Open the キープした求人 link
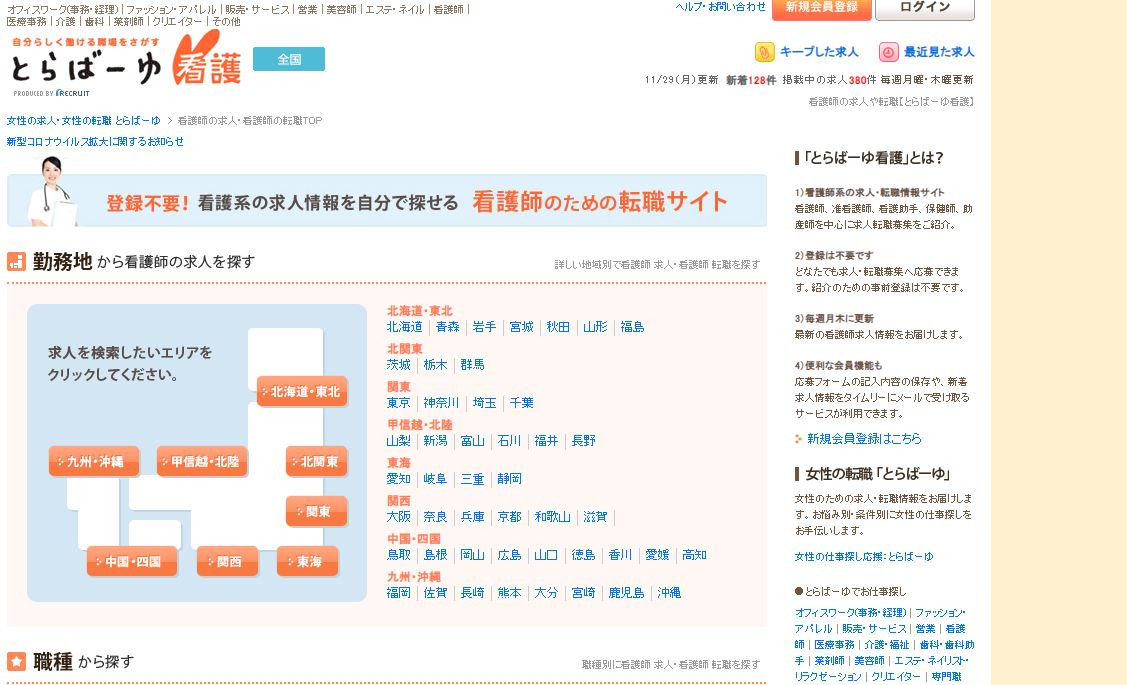The height and width of the screenshot is (685, 1127). 819,52
